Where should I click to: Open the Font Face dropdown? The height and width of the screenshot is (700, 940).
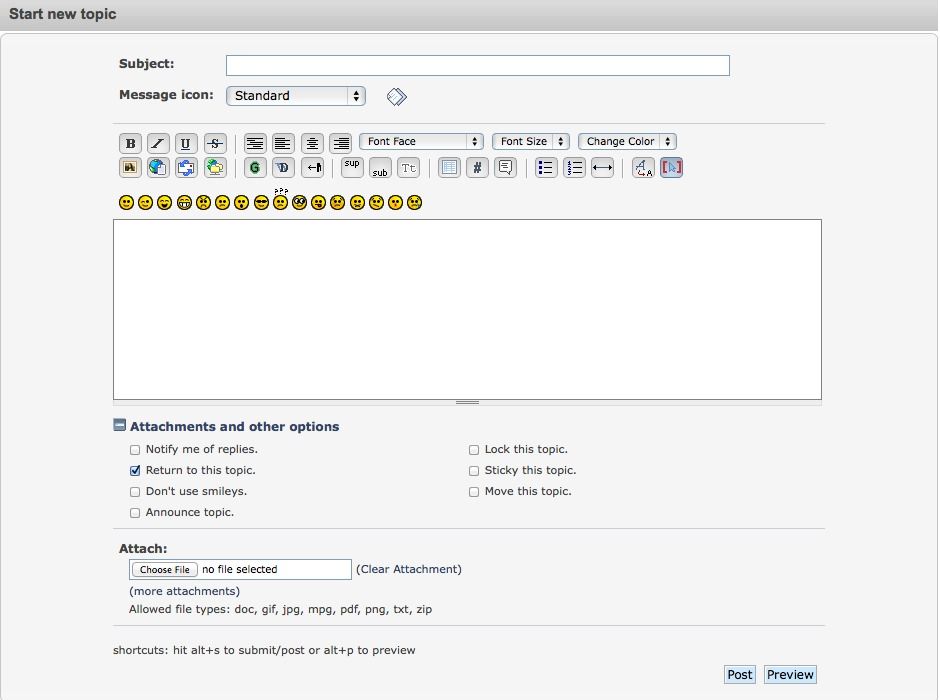421,142
